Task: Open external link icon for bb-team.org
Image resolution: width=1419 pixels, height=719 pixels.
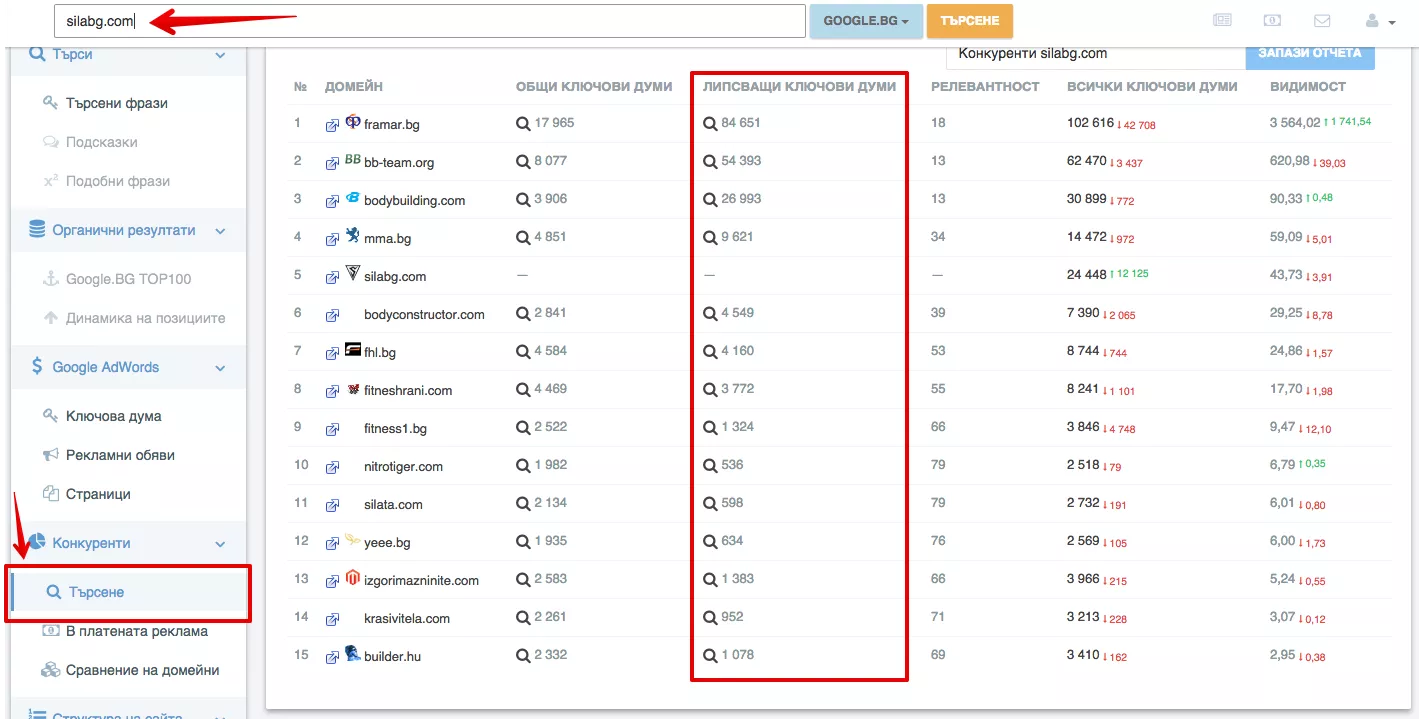Action: pos(332,163)
